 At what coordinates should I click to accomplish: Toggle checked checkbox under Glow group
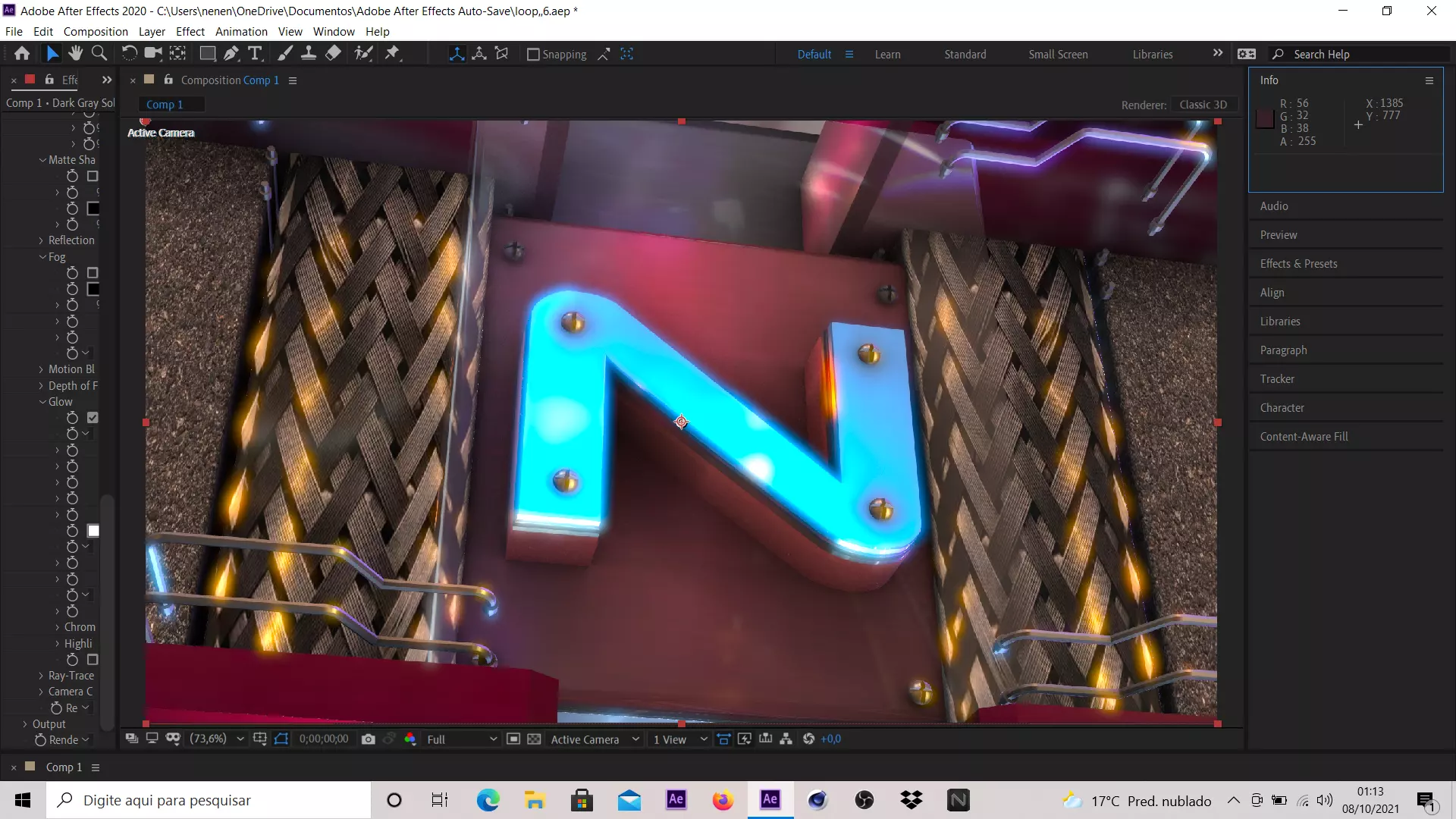pyautogui.click(x=93, y=418)
